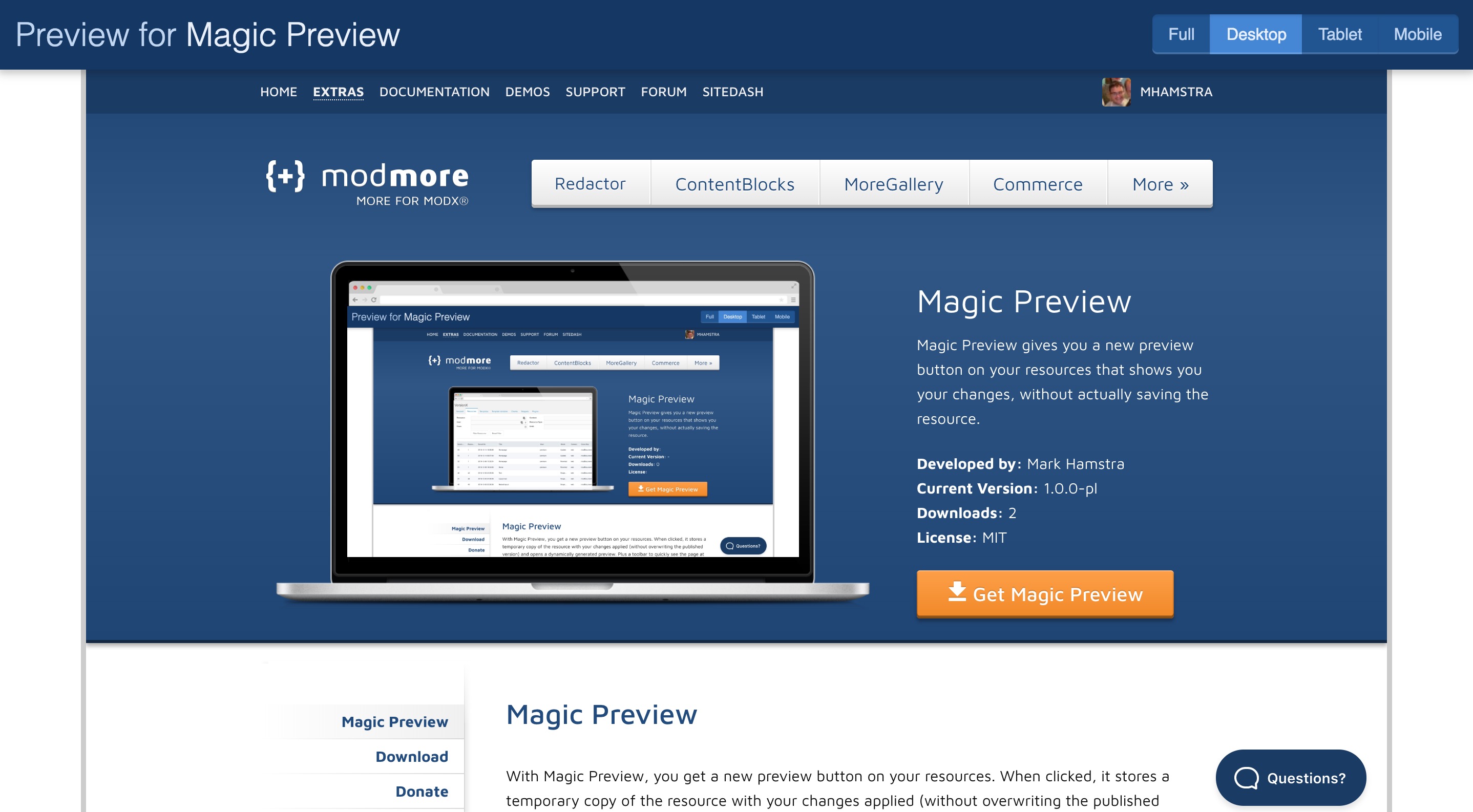Click the Magic Preview sidebar section
The height and width of the screenshot is (812, 1473).
[x=394, y=721]
